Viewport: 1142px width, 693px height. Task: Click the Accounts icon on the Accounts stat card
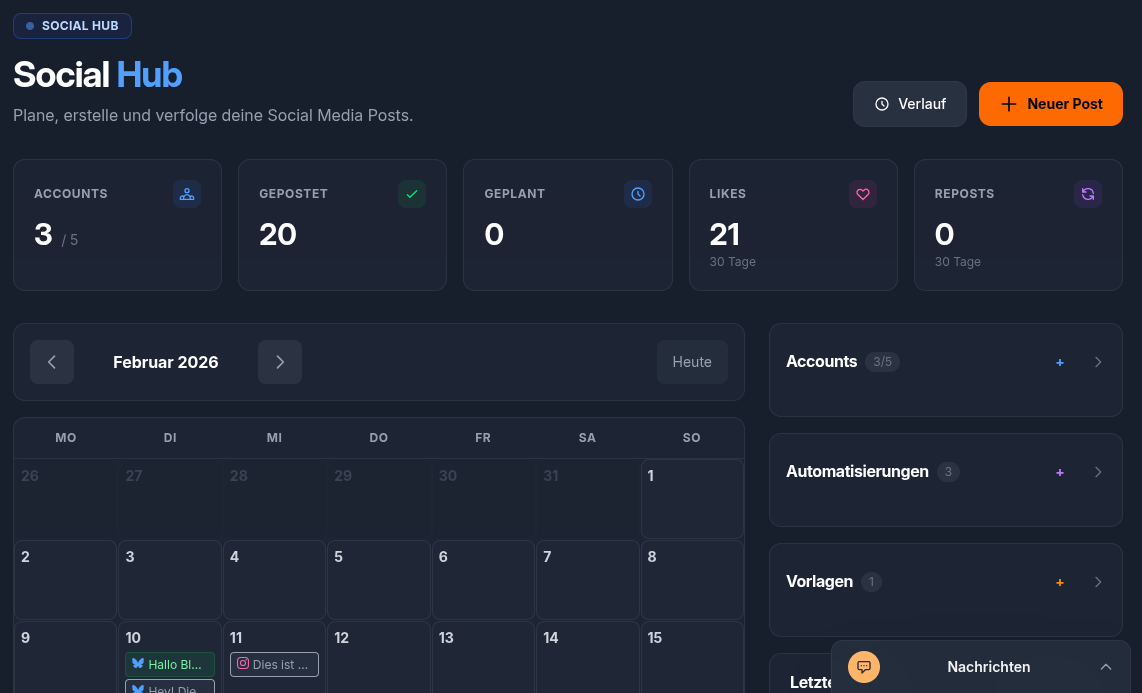tap(187, 194)
